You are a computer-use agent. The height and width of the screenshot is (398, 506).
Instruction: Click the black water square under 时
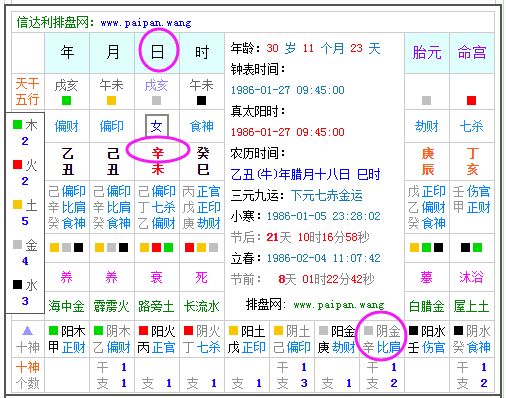click(201, 100)
